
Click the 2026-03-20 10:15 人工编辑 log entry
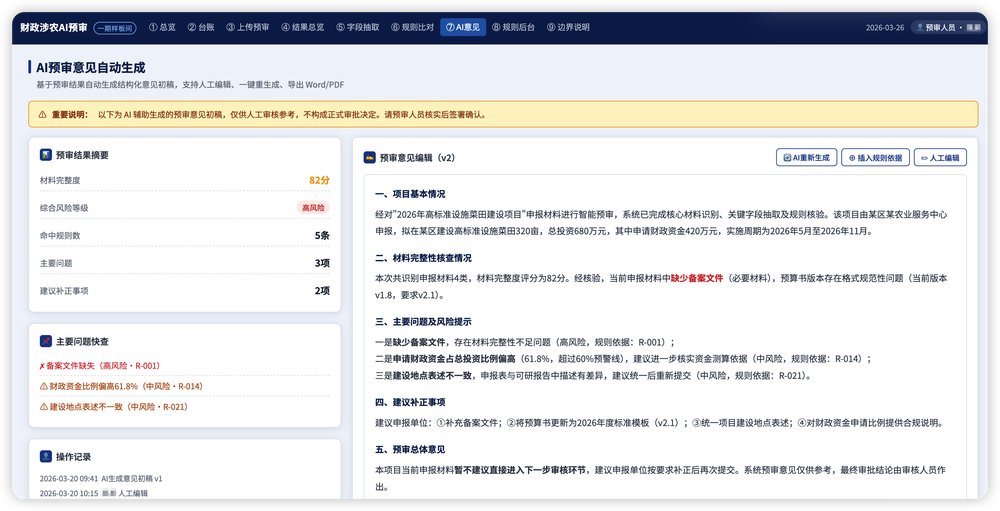(x=94, y=493)
